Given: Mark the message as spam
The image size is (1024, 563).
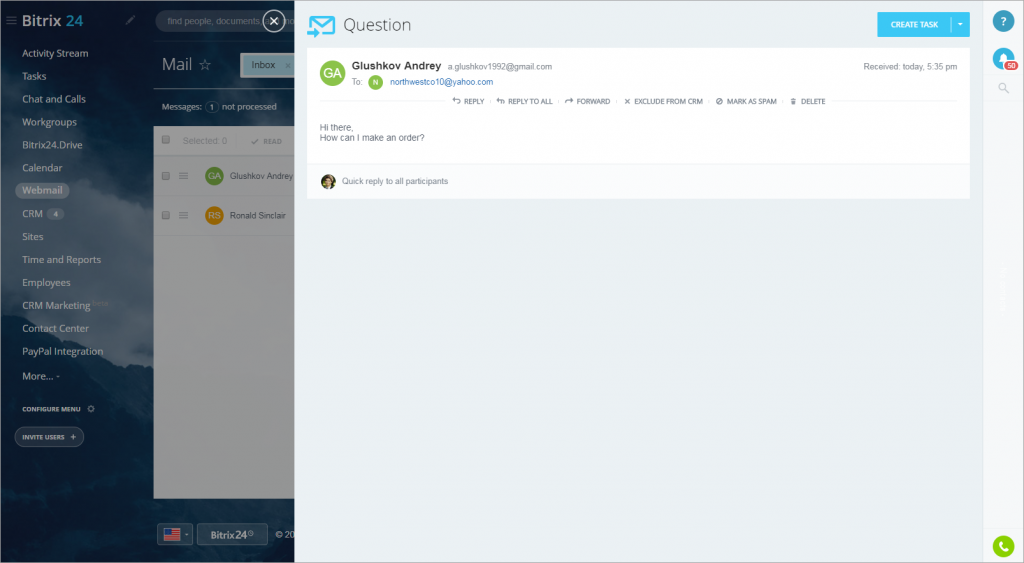Looking at the screenshot, I should click(x=746, y=101).
